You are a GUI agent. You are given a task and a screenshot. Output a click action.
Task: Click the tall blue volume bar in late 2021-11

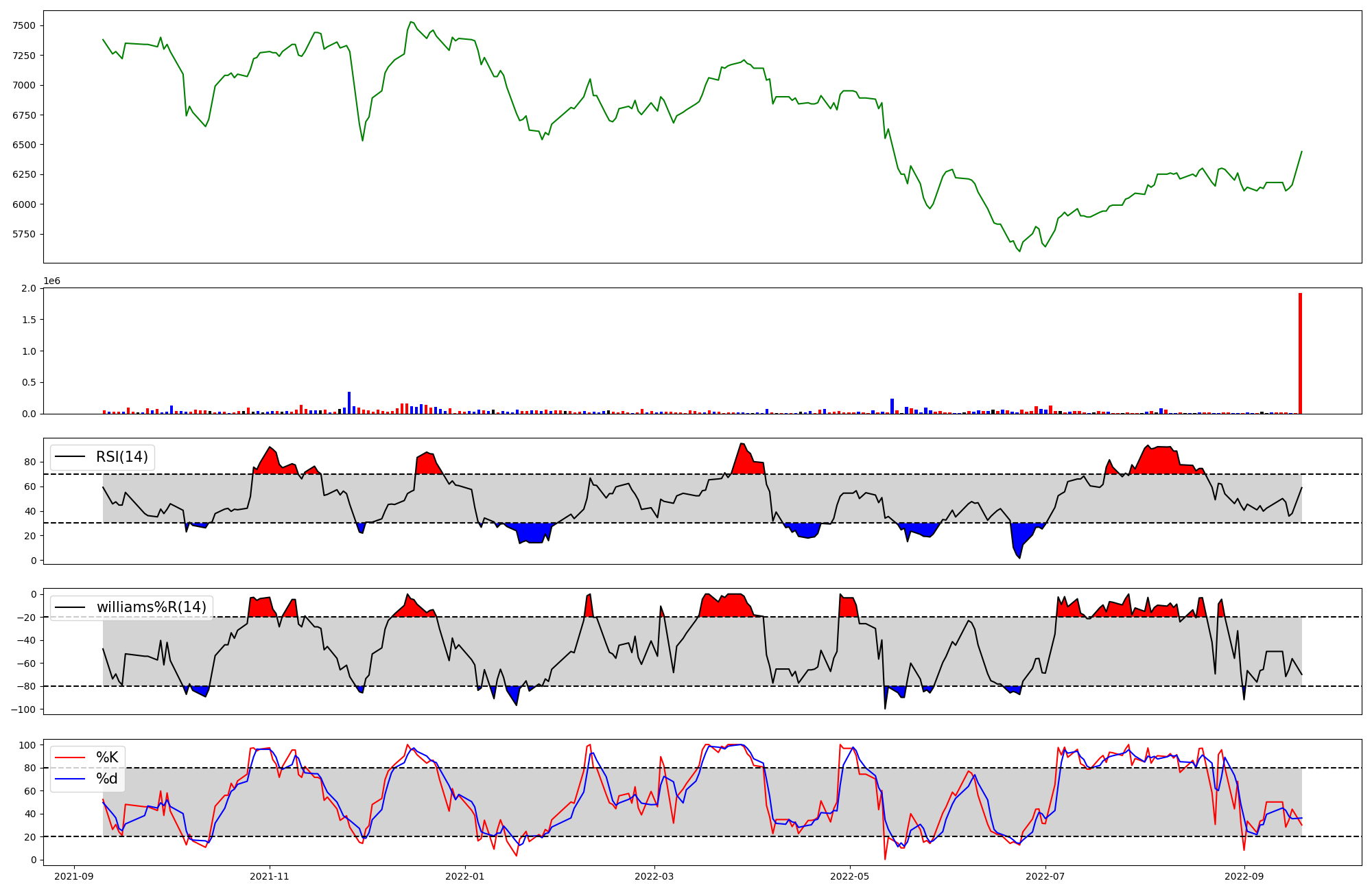(349, 403)
